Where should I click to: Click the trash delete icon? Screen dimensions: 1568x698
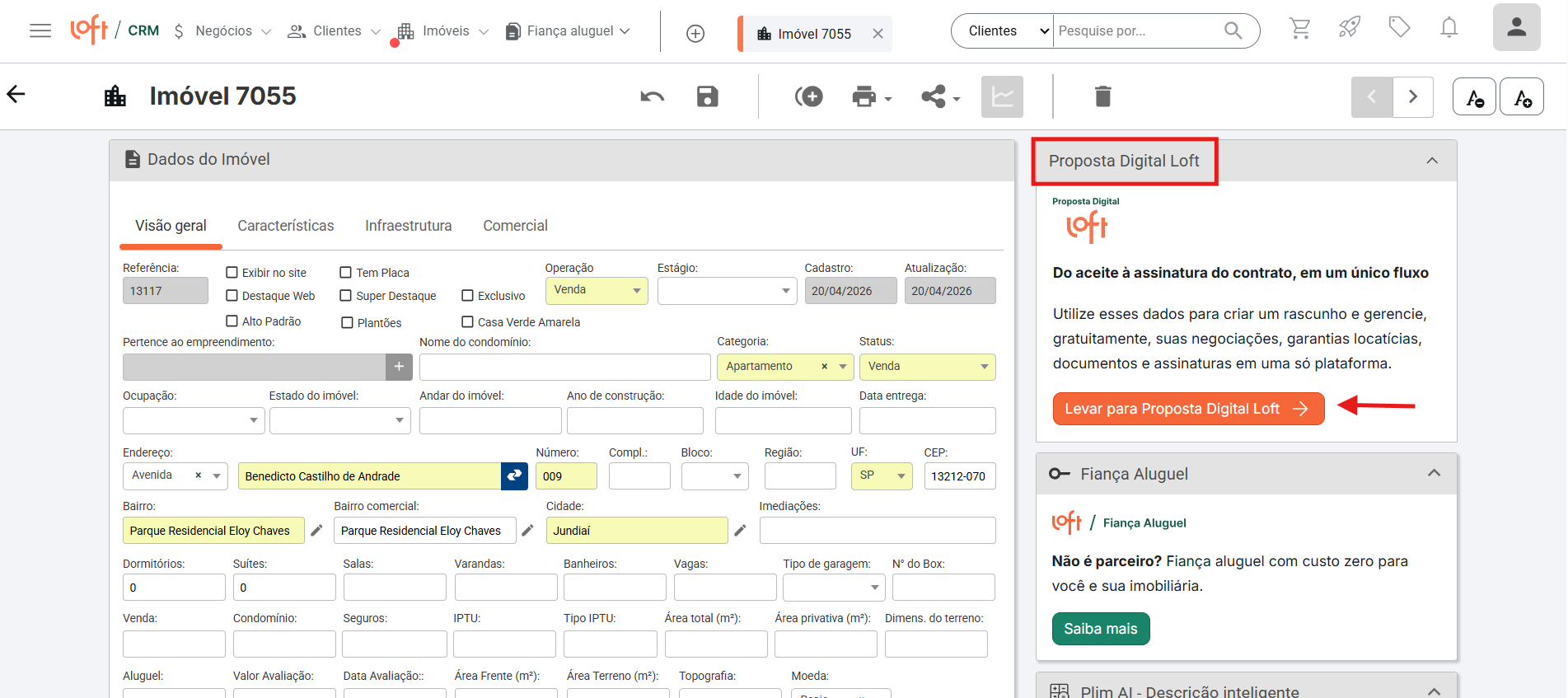point(1102,96)
